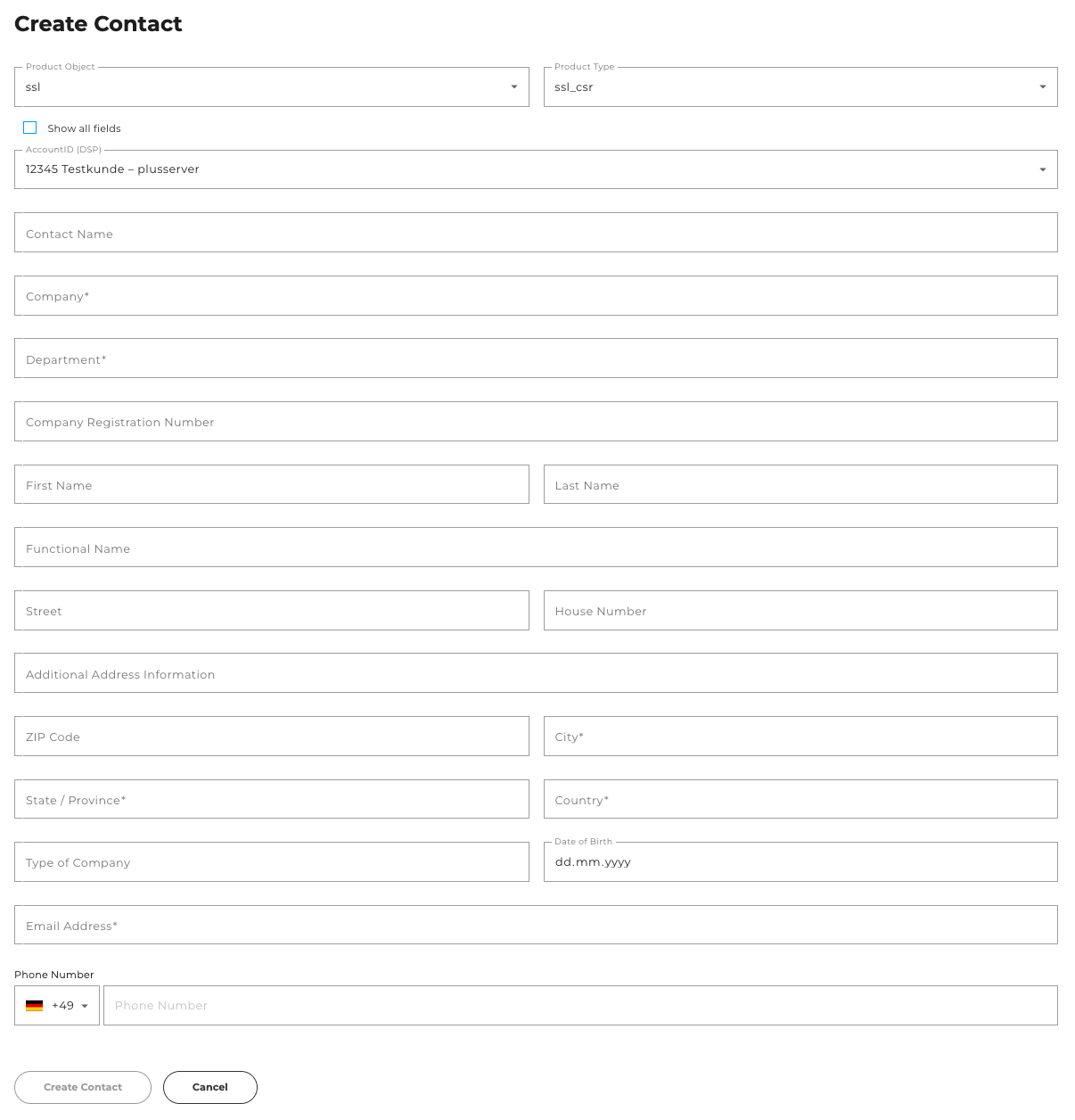Image resolution: width=1075 pixels, height=1120 pixels.
Task: Click the German flag country code icon
Action: (x=34, y=1005)
